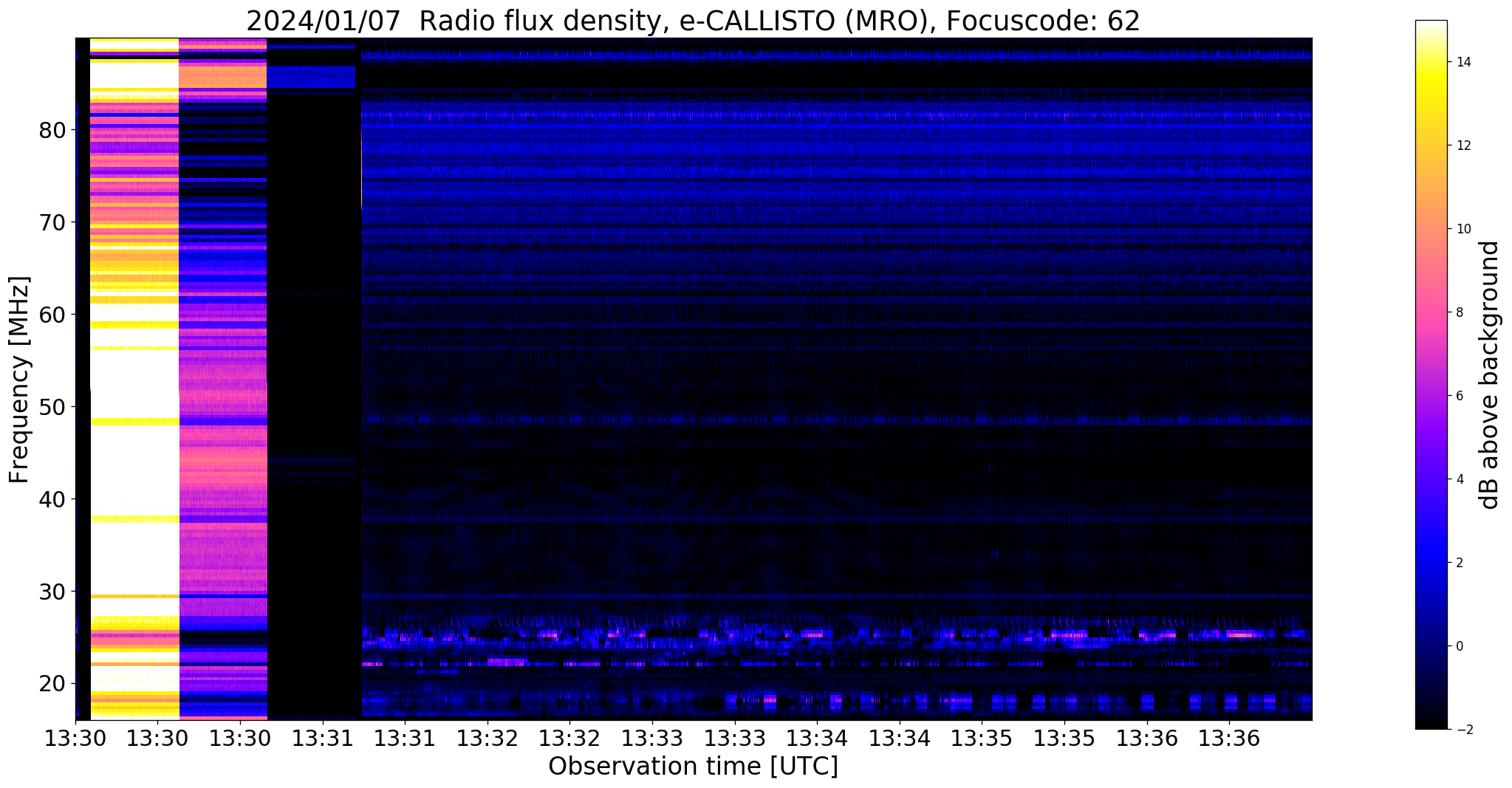Select the frequency axis tick label 50
This screenshot has height=788, width=1512.
point(52,407)
